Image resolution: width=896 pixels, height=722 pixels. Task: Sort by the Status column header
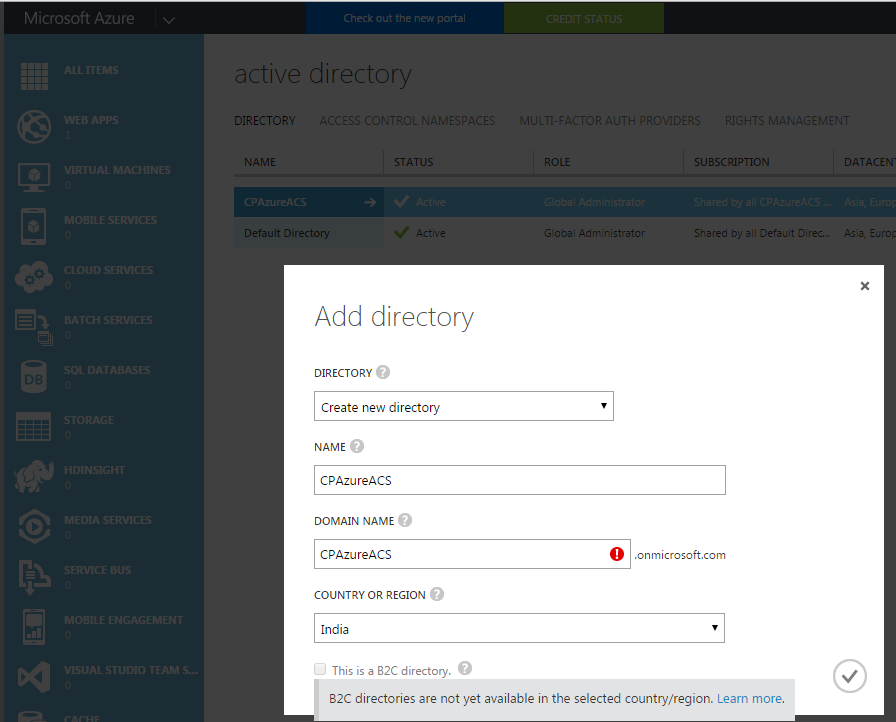[x=413, y=162]
